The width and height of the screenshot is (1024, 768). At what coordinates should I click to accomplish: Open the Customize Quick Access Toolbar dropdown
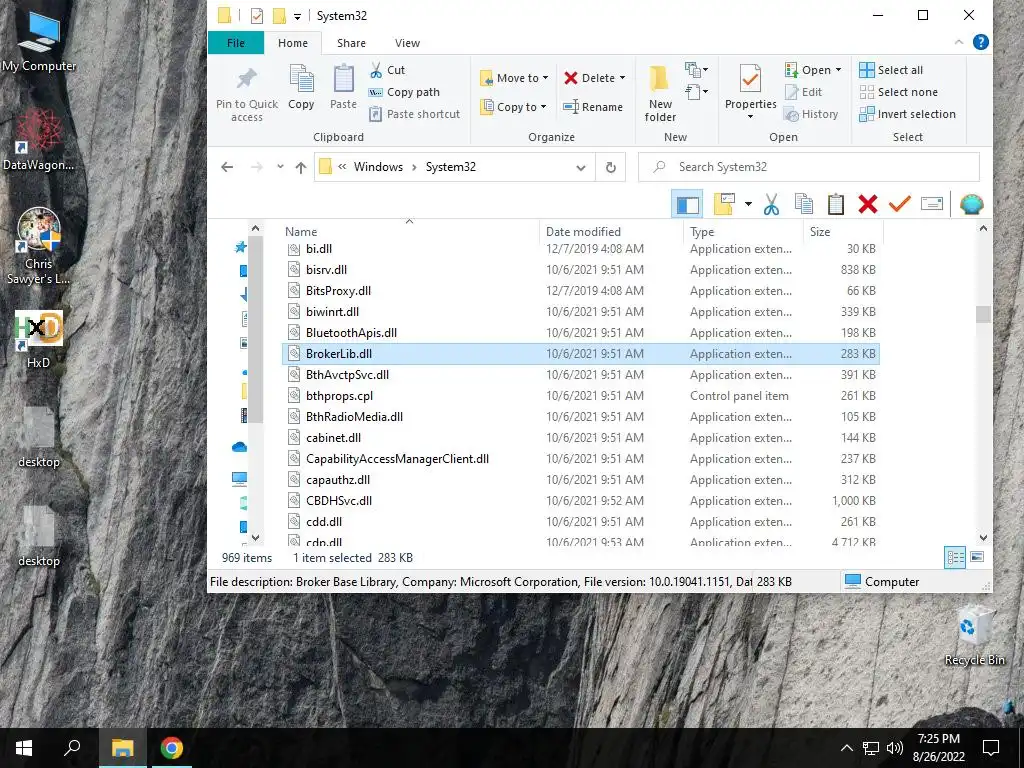click(x=297, y=17)
